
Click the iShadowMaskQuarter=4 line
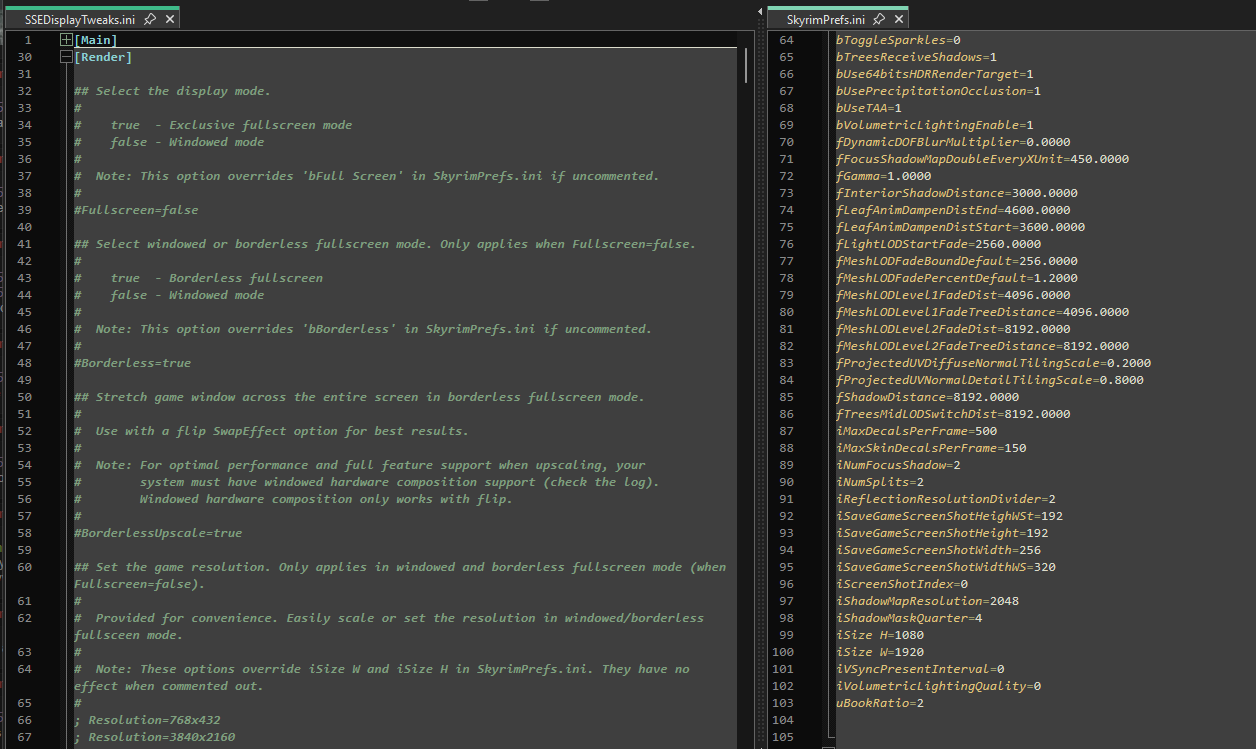[x=909, y=618]
